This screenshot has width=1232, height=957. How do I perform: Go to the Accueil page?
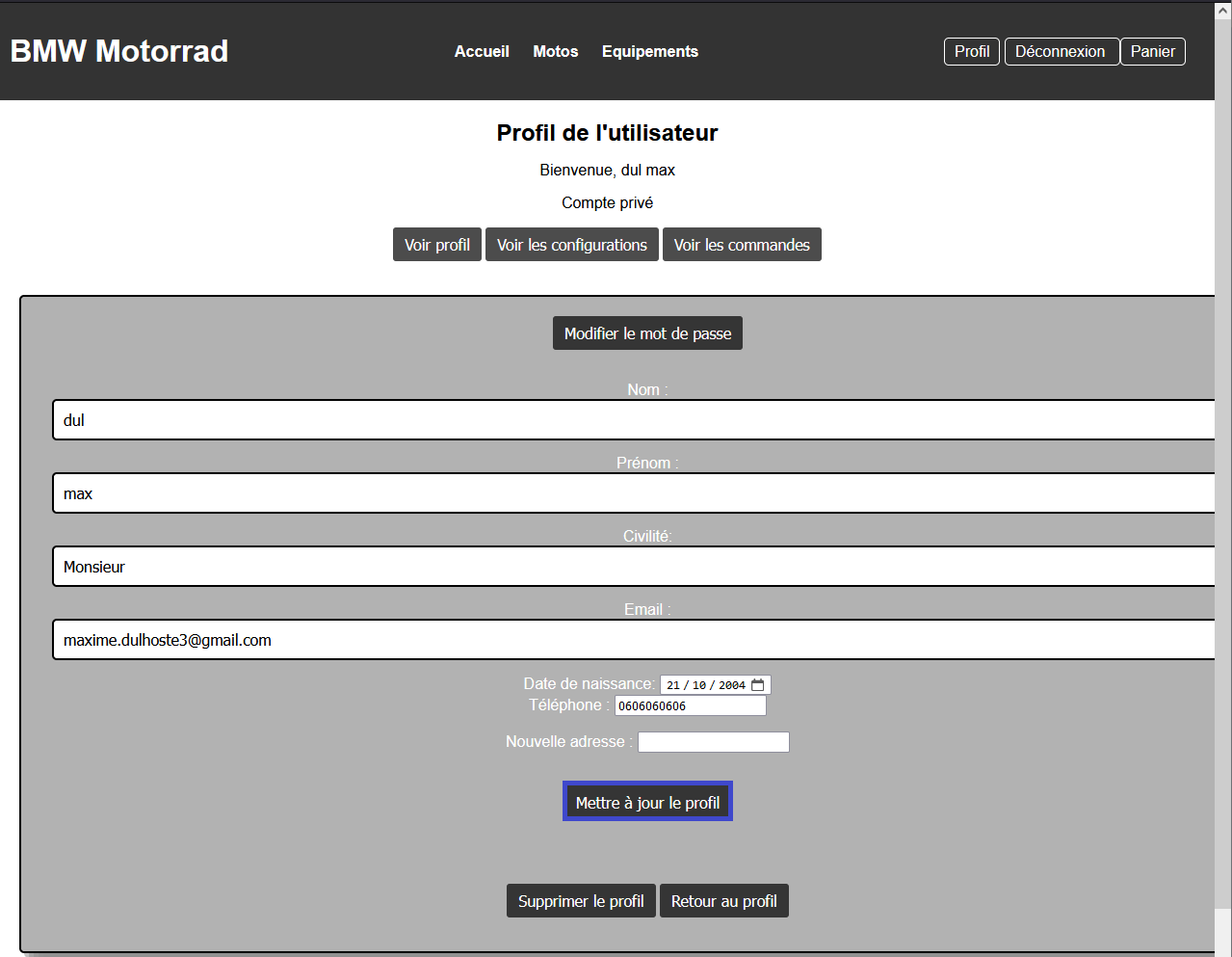tap(482, 52)
